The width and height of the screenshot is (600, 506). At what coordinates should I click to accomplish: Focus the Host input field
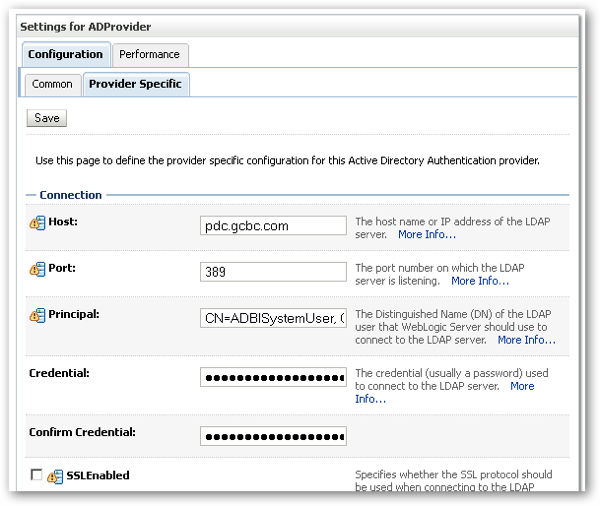point(273,225)
